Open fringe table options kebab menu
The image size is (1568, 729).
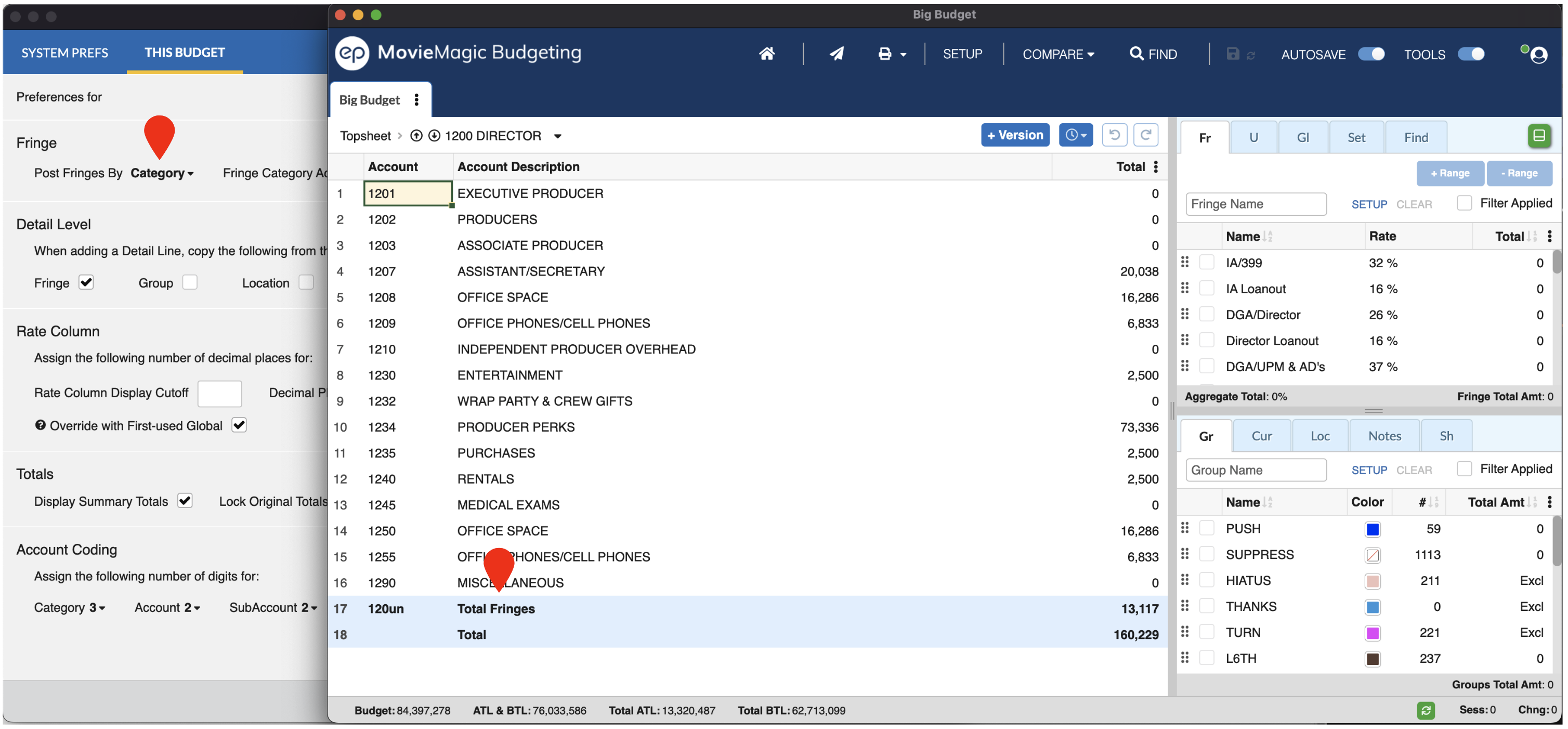click(1549, 236)
